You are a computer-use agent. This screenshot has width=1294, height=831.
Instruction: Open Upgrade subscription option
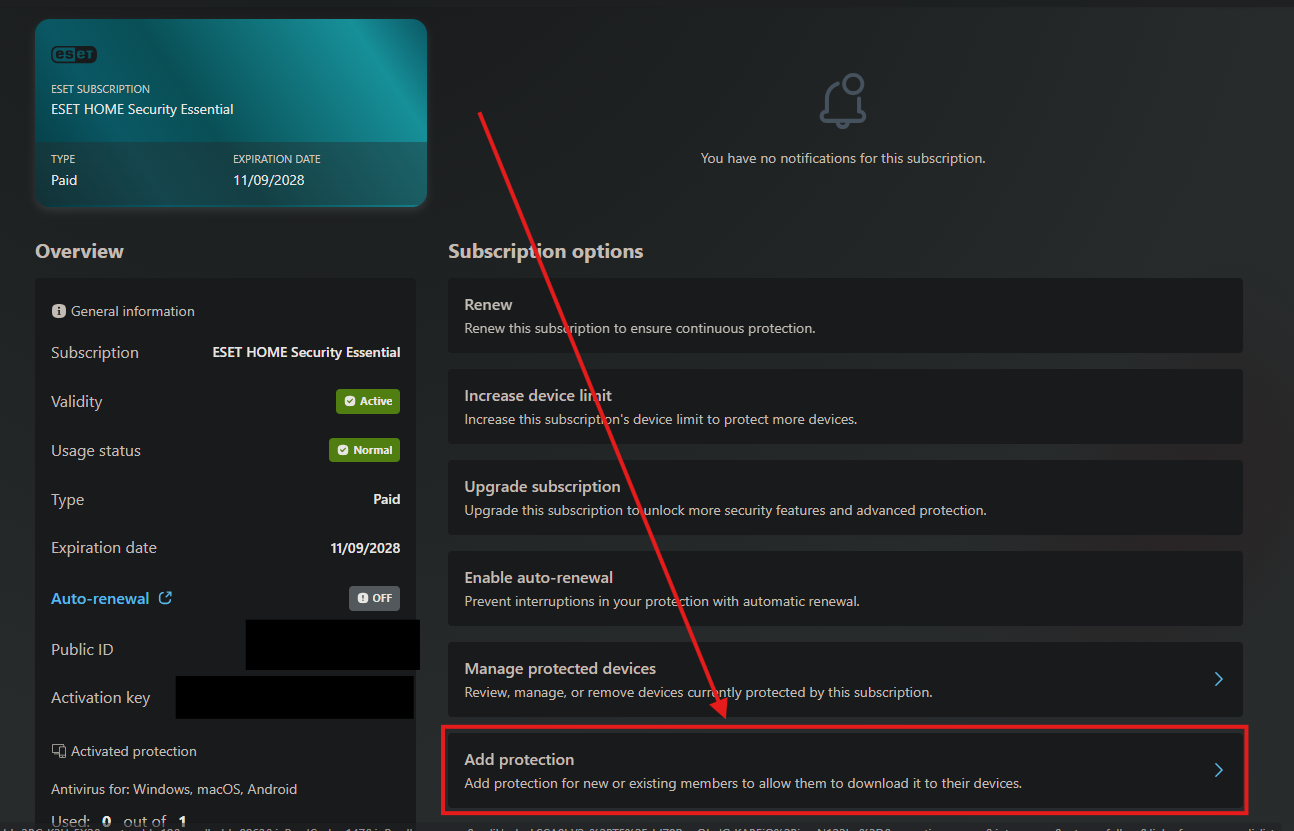coord(845,497)
